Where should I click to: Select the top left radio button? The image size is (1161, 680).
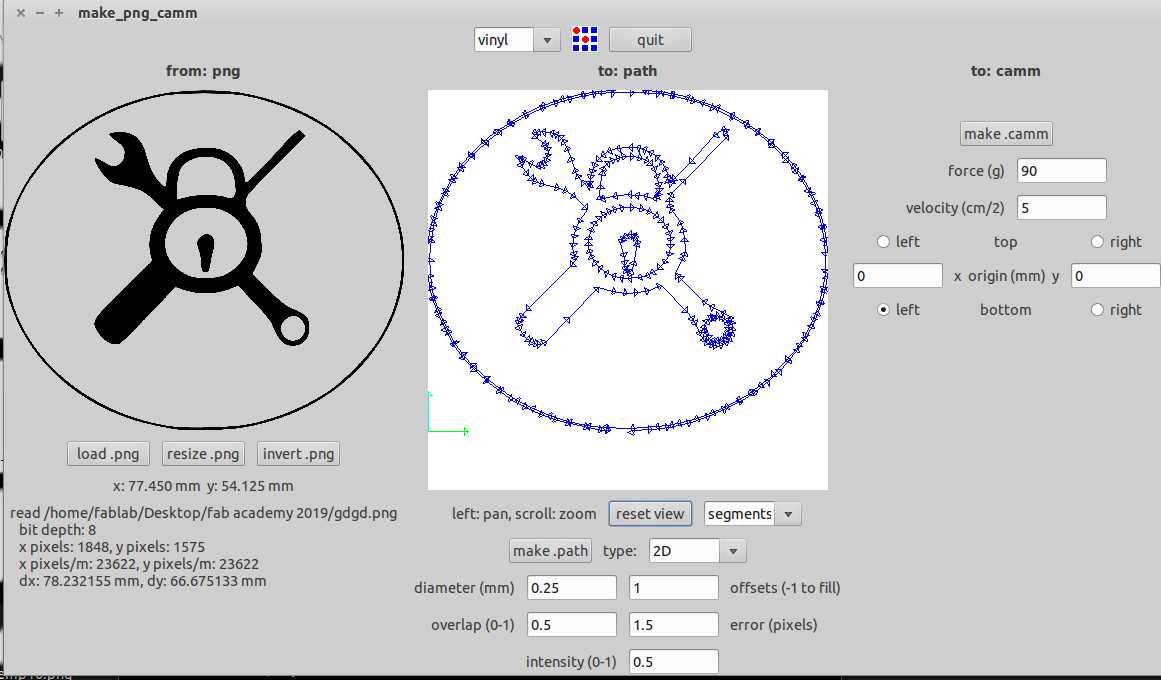[883, 241]
